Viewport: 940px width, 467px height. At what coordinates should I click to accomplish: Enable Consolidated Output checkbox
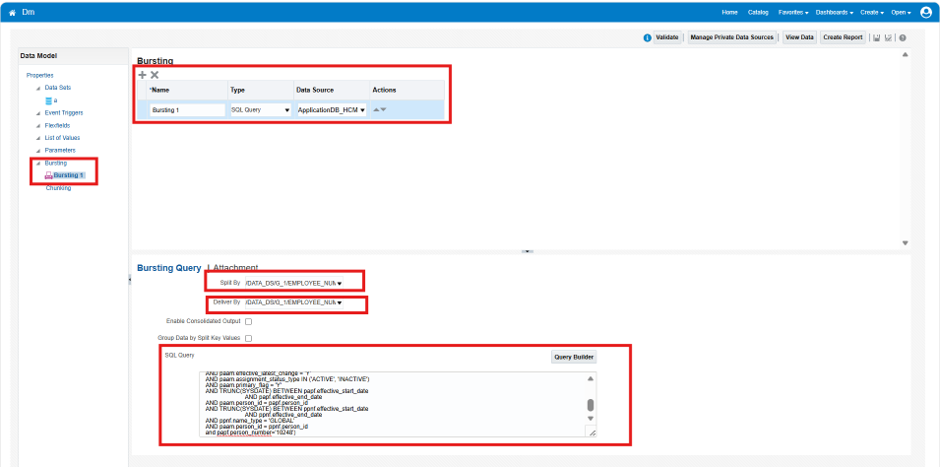pos(248,322)
